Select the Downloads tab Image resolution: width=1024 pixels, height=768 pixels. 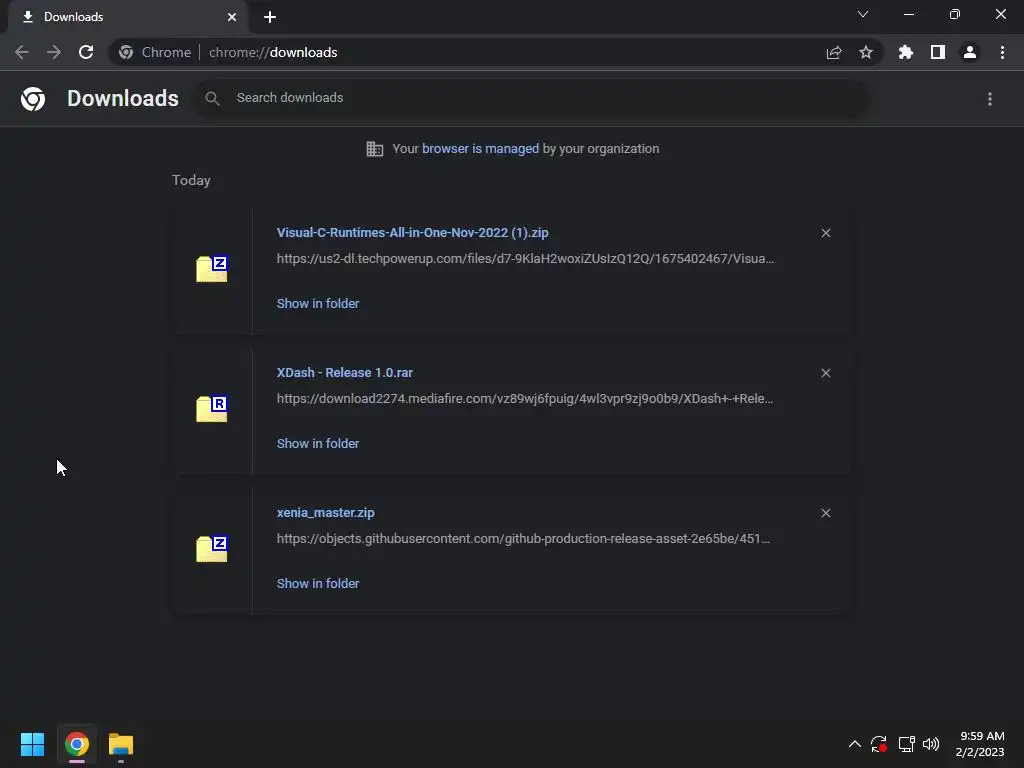128,17
